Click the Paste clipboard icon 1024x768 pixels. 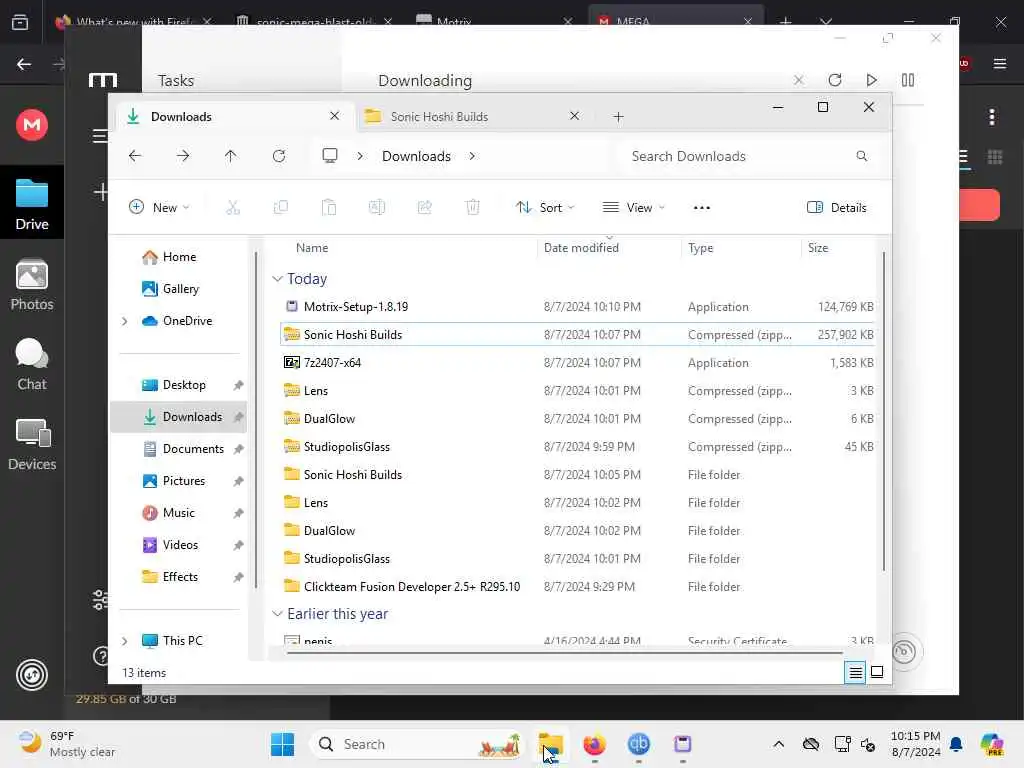[x=328, y=208]
